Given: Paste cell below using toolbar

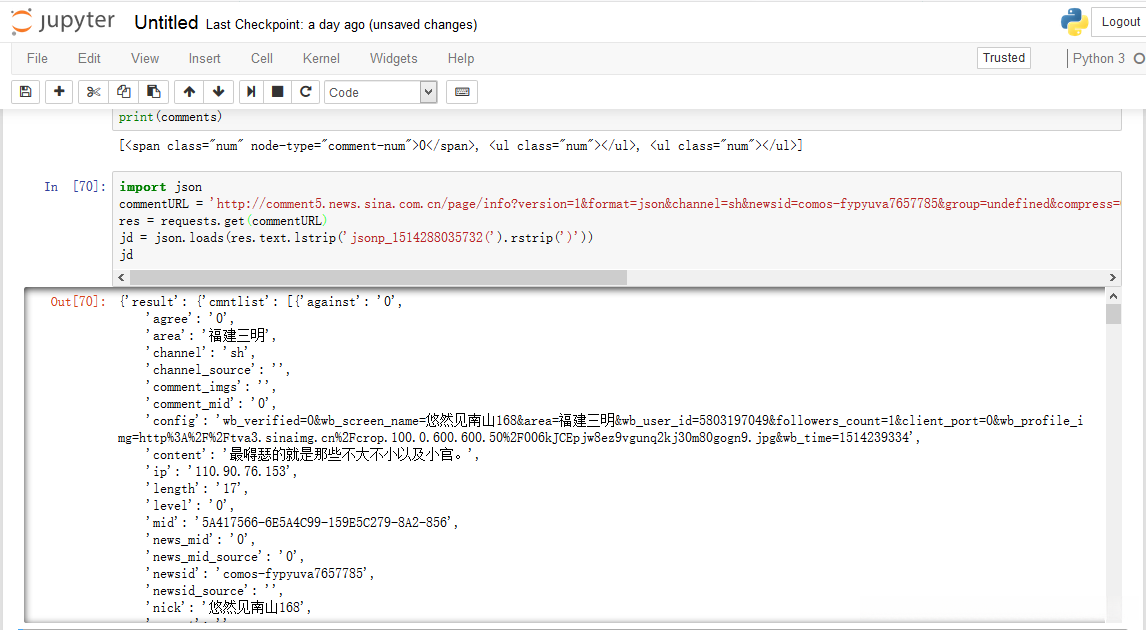Looking at the screenshot, I should 153,92.
